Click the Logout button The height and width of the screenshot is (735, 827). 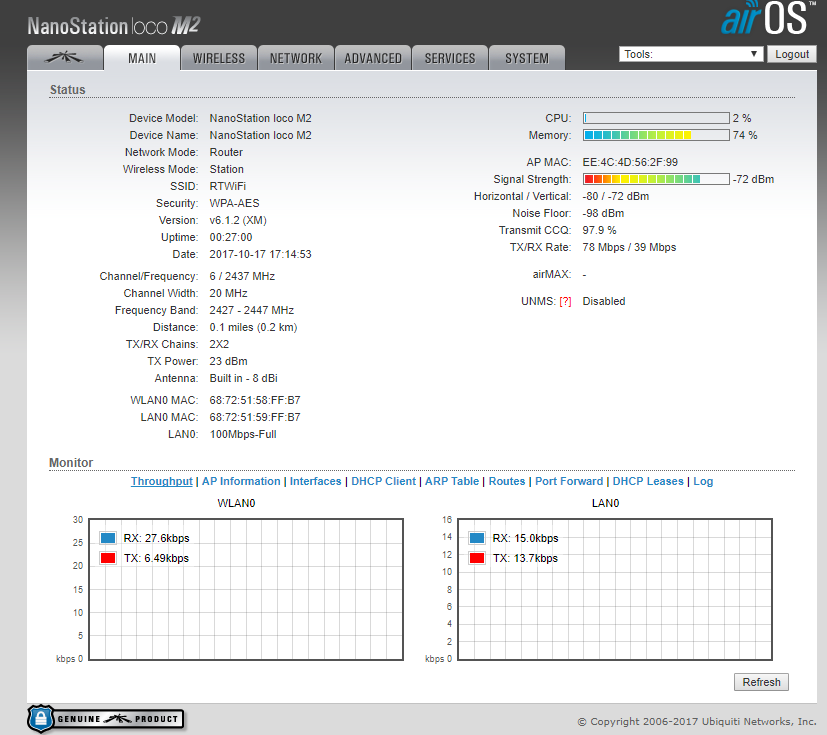(x=792, y=54)
